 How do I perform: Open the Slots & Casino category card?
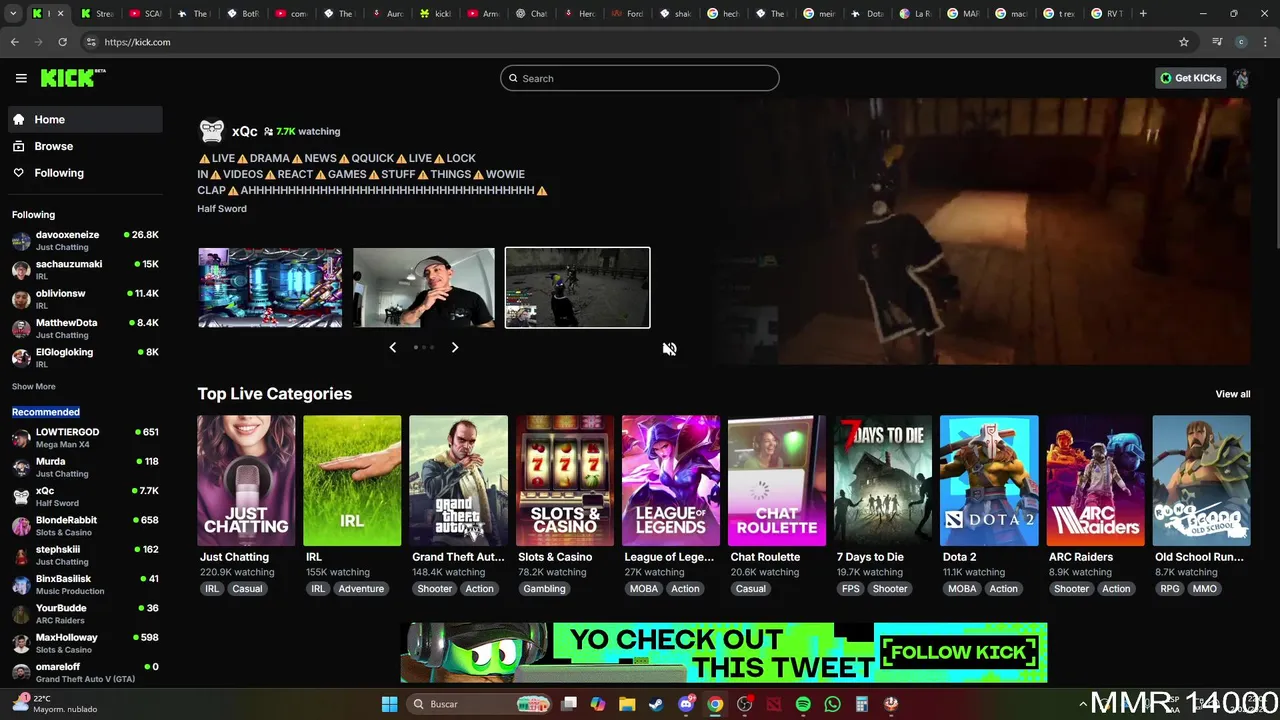tap(564, 481)
